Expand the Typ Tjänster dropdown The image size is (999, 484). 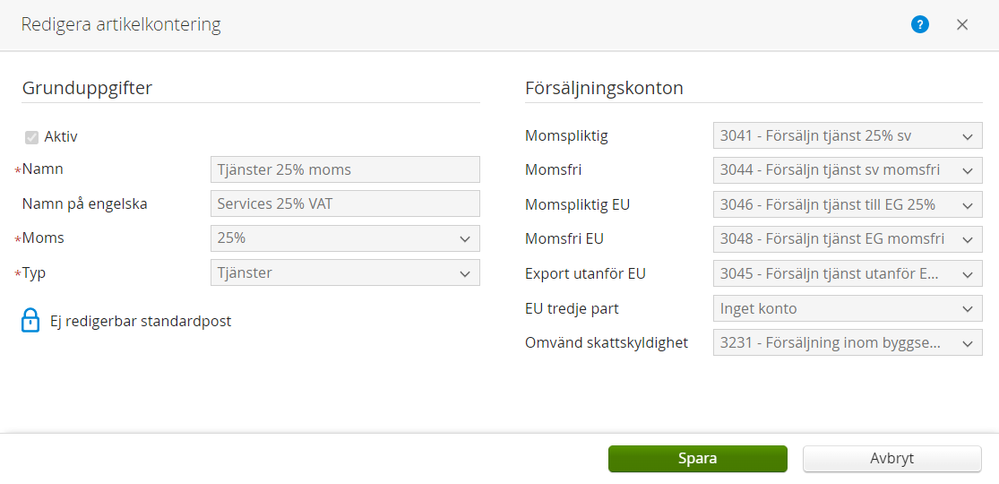click(x=345, y=273)
